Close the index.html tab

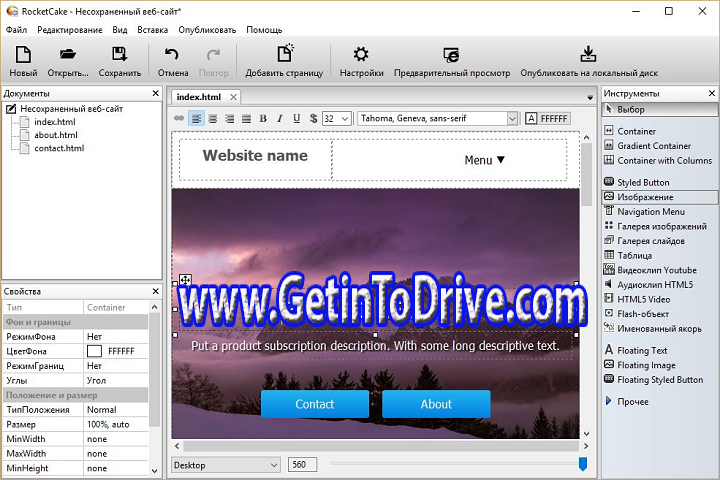pos(233,97)
